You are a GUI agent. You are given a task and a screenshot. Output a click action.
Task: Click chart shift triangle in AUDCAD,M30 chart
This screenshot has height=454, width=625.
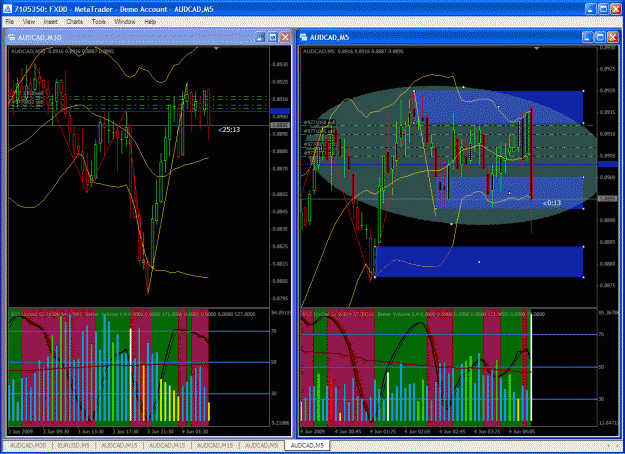(216, 49)
